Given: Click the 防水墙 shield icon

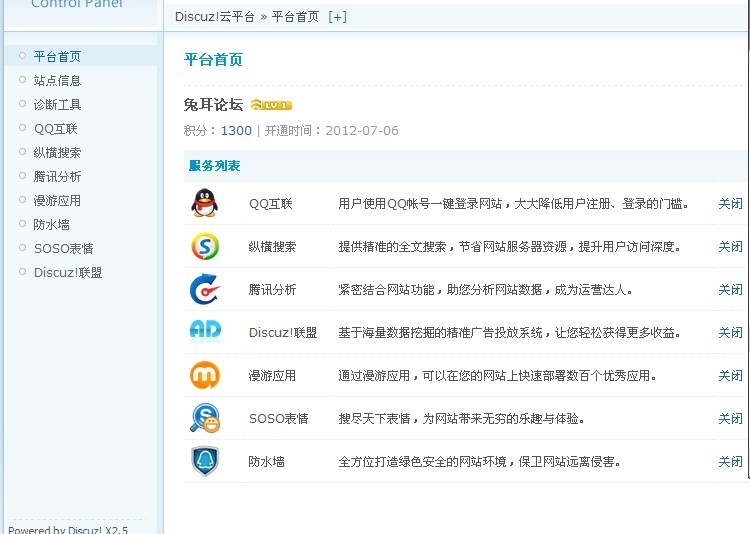Looking at the screenshot, I should pyautogui.click(x=205, y=461).
